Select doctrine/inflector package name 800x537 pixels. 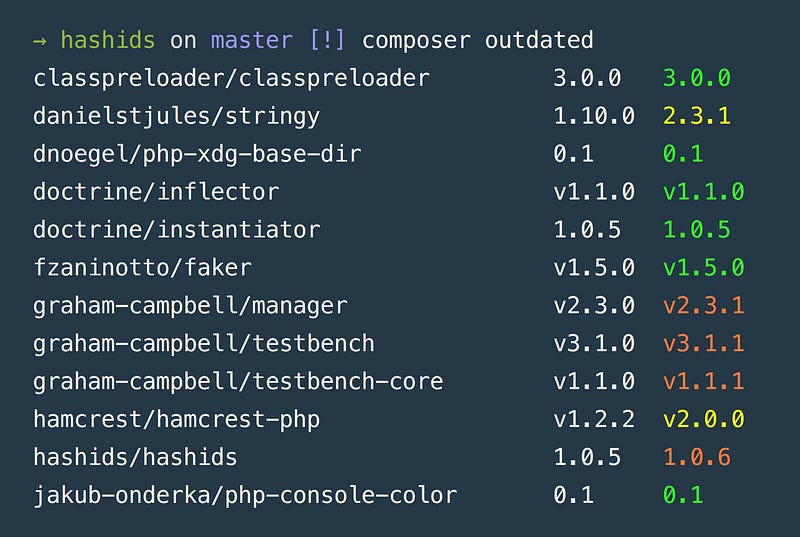[156, 192]
